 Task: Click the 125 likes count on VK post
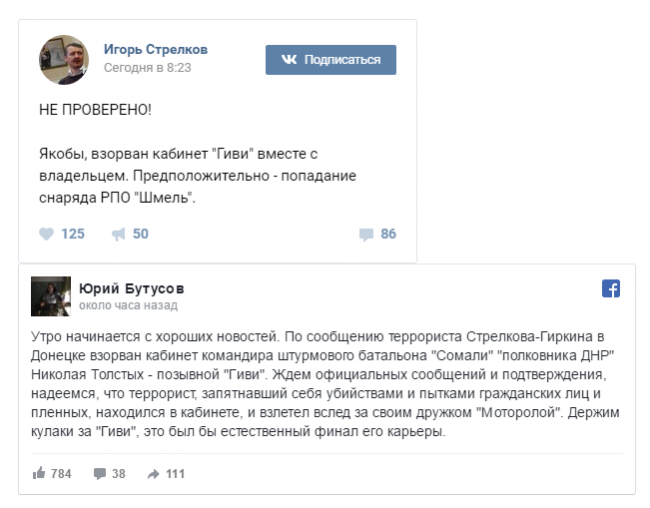[73, 234]
